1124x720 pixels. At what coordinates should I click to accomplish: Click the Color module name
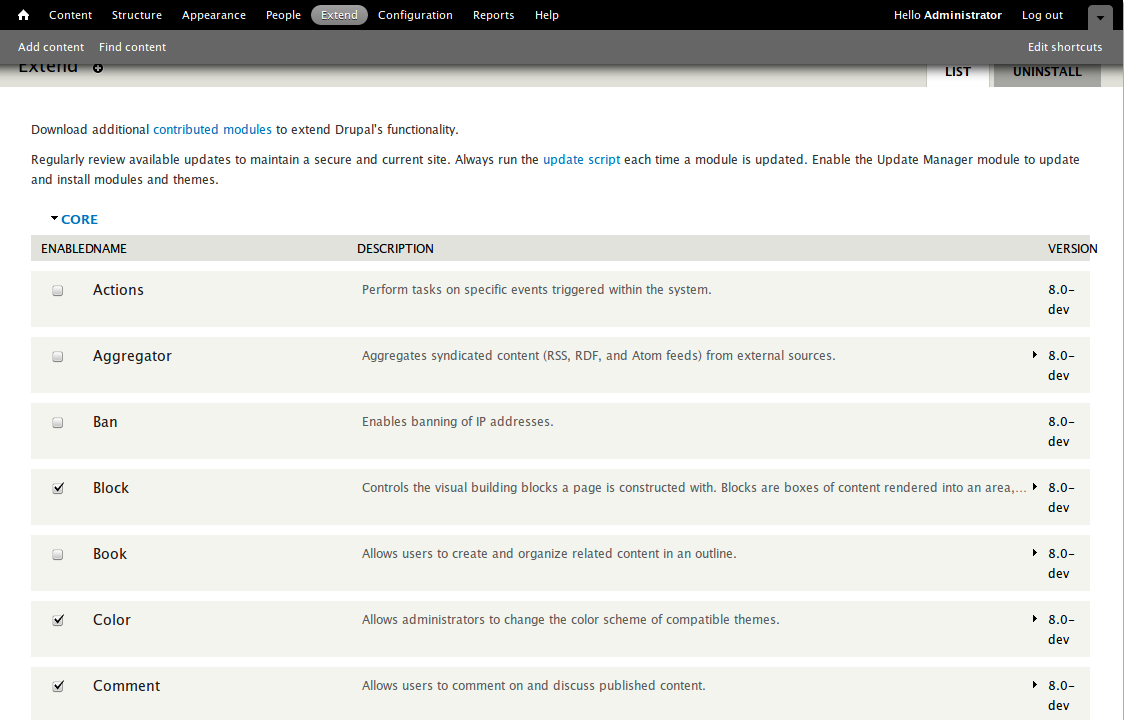pos(112,620)
